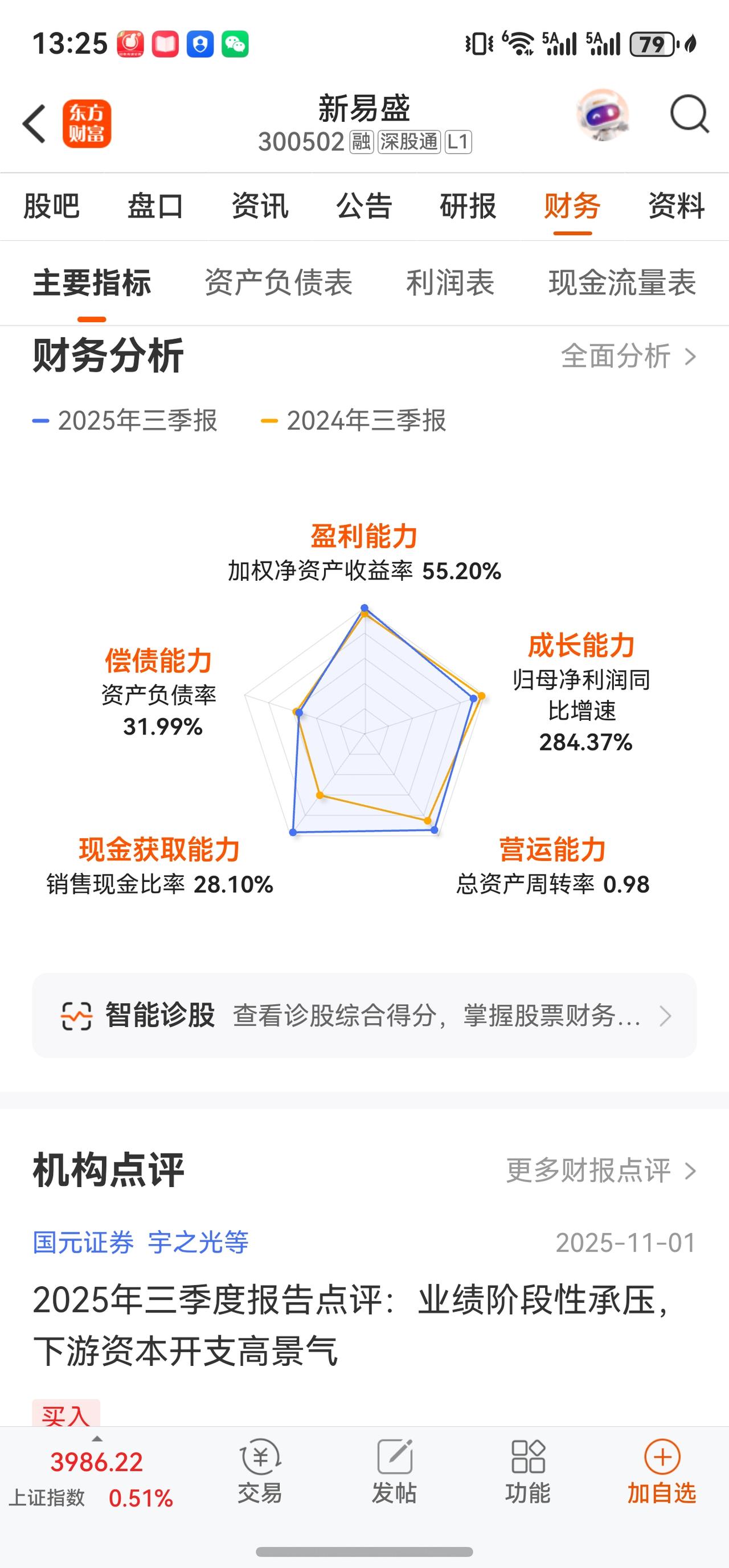Open the 交易 trade icon
This screenshot has height=1568, width=729.
point(260,1456)
